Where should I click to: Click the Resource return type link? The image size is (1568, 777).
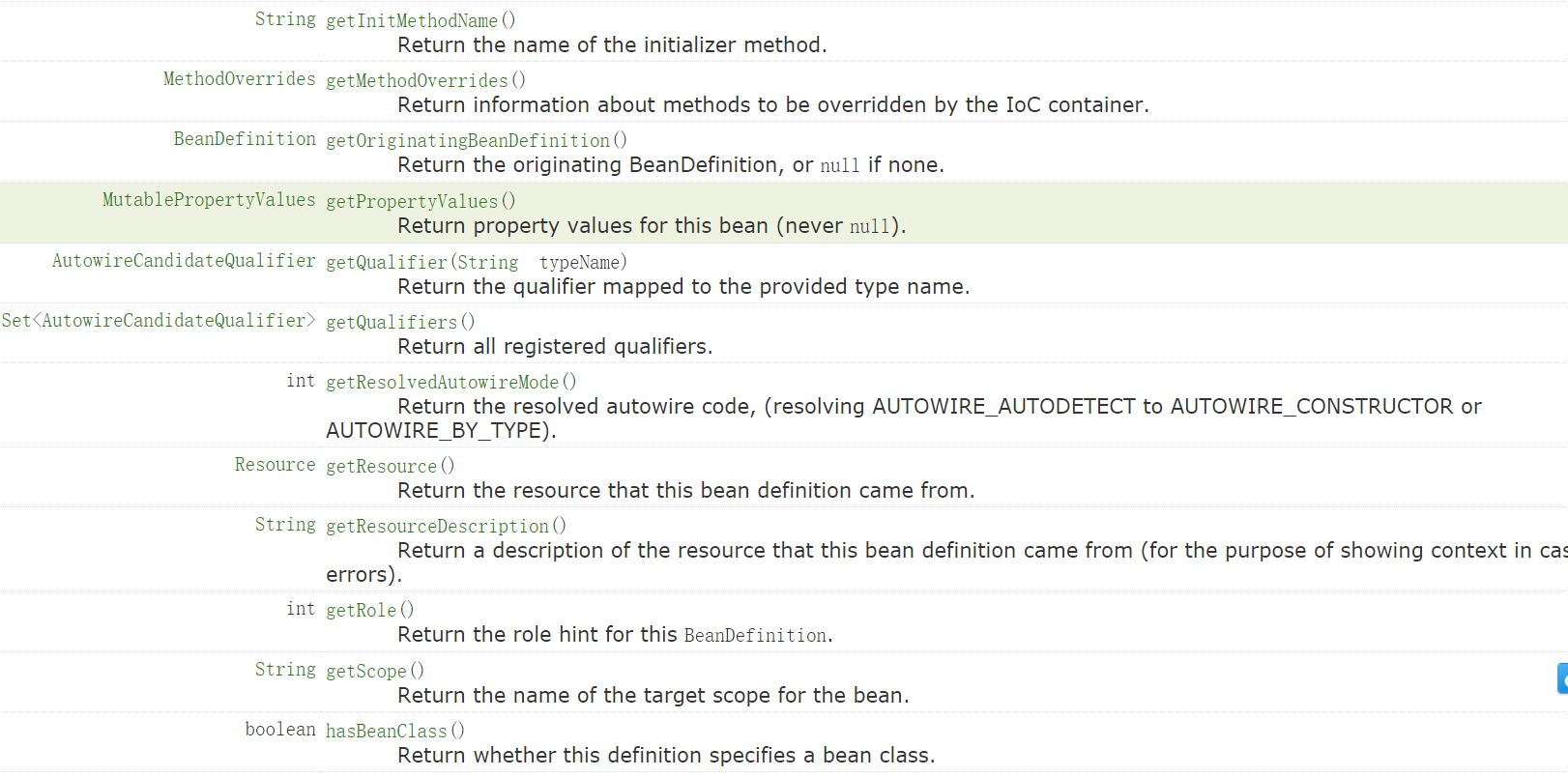tap(275, 465)
